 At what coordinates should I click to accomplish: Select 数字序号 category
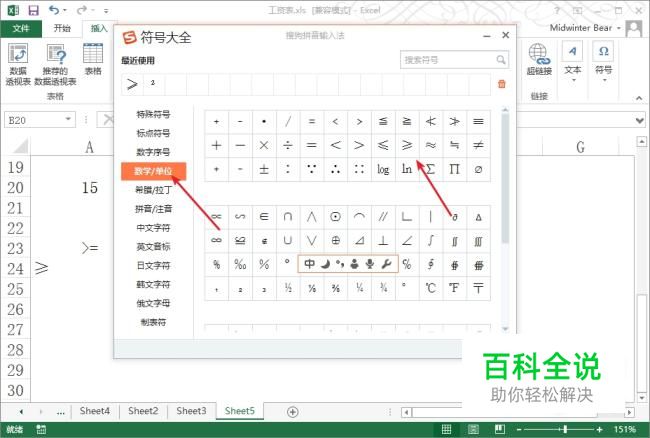point(153,152)
